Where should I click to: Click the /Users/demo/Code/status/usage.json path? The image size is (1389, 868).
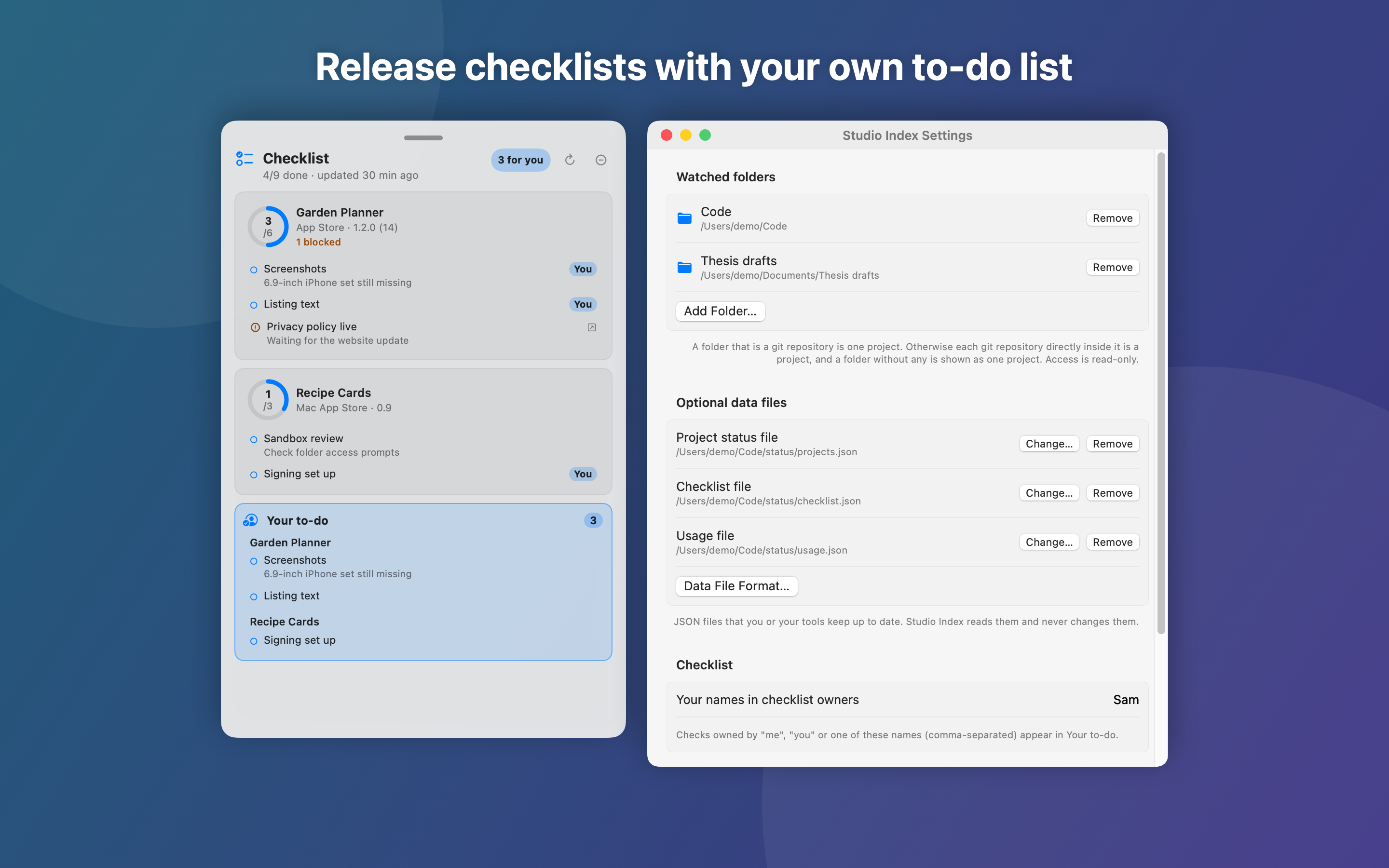(x=762, y=551)
